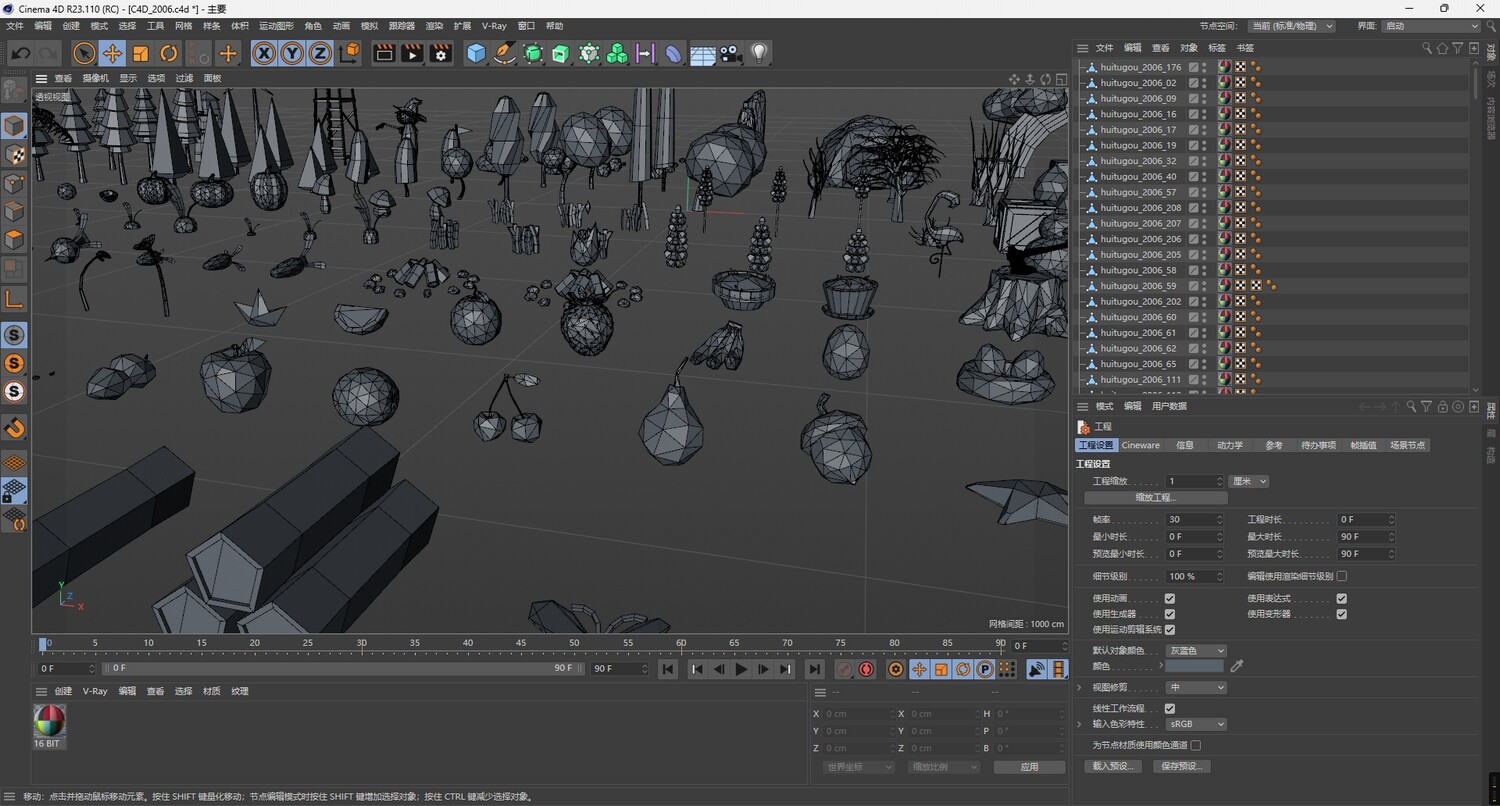1500x806 pixels.
Task: Uncheck the 使用动画 checkbox
Action: coord(1170,598)
